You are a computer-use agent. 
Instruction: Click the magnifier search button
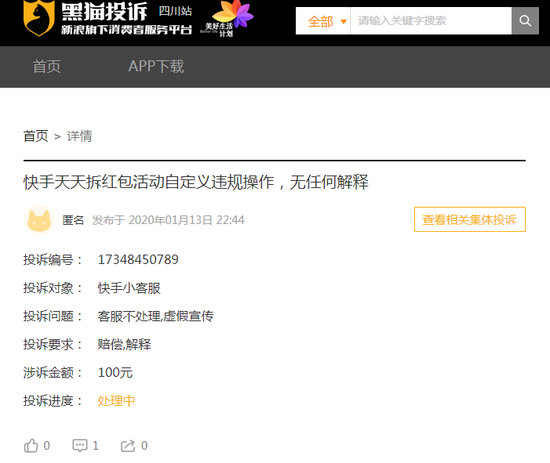[525, 21]
